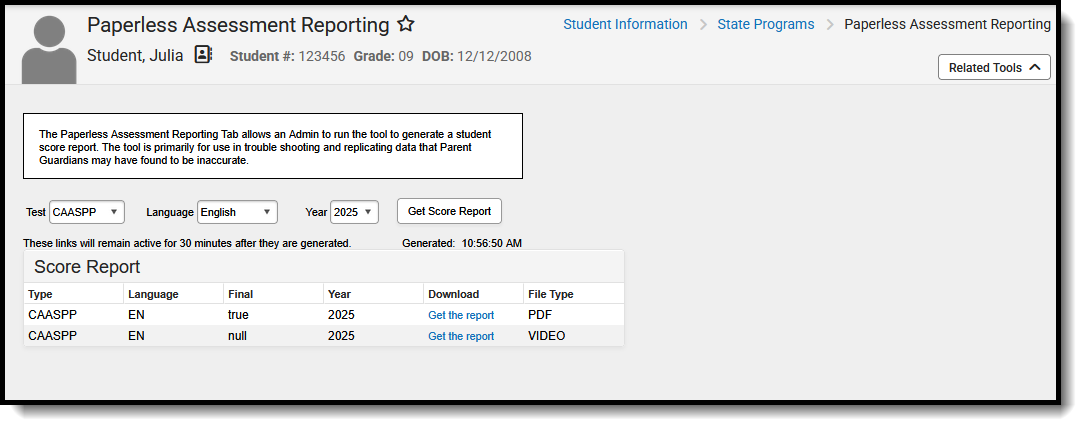The height and width of the screenshot is (430, 1086).
Task: Click CAASPP type cell in the PDF row
Action: tap(53, 315)
